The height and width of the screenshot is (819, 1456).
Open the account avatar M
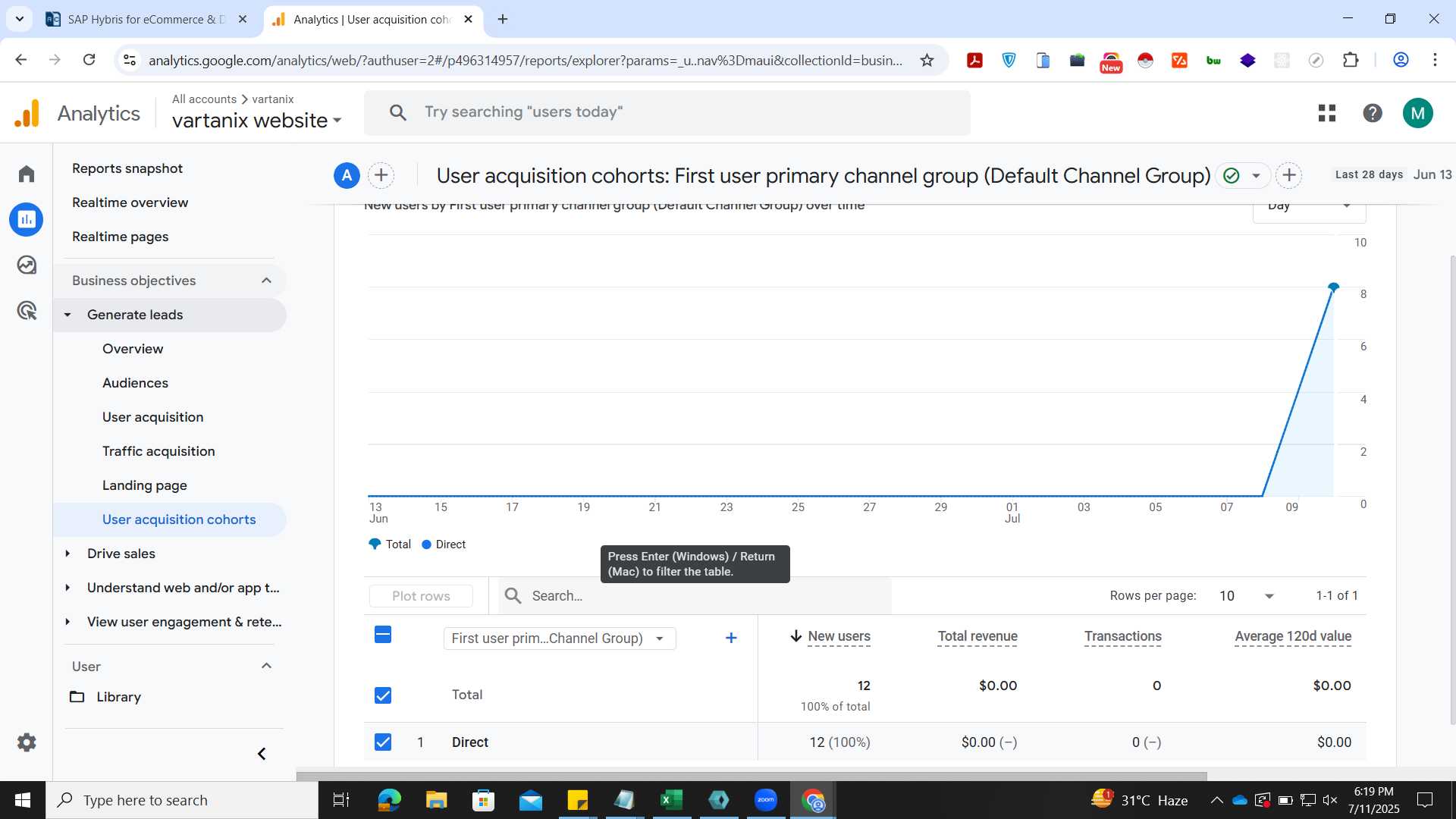(1418, 113)
